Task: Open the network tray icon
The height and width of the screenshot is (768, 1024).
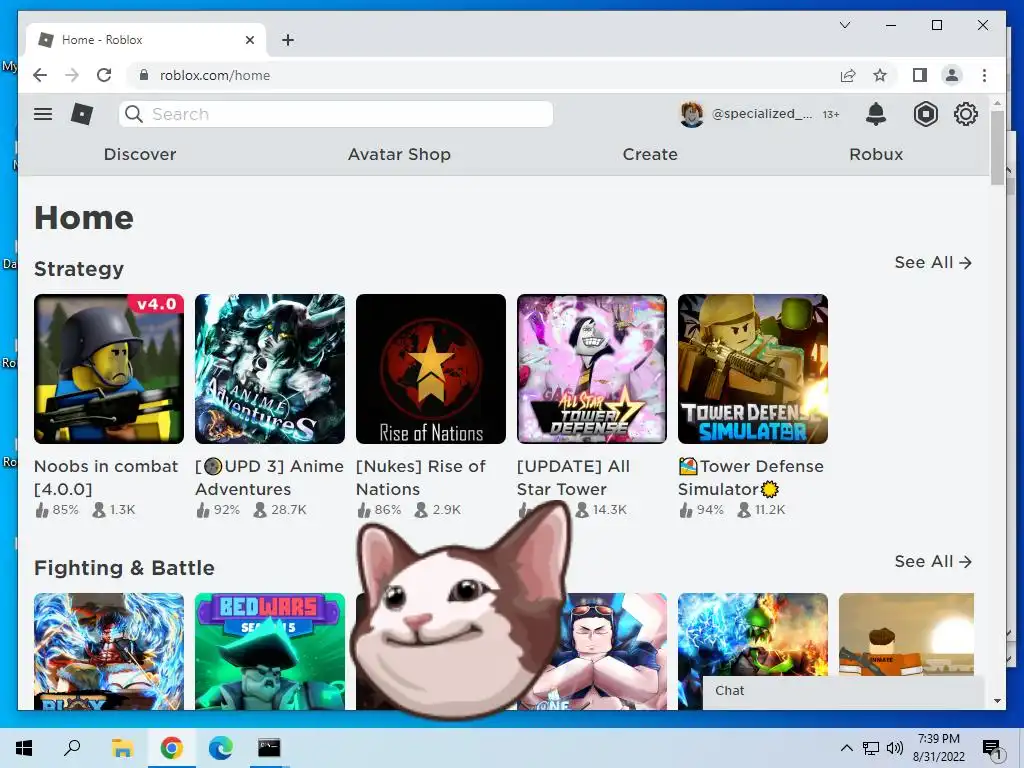Action: click(x=871, y=748)
